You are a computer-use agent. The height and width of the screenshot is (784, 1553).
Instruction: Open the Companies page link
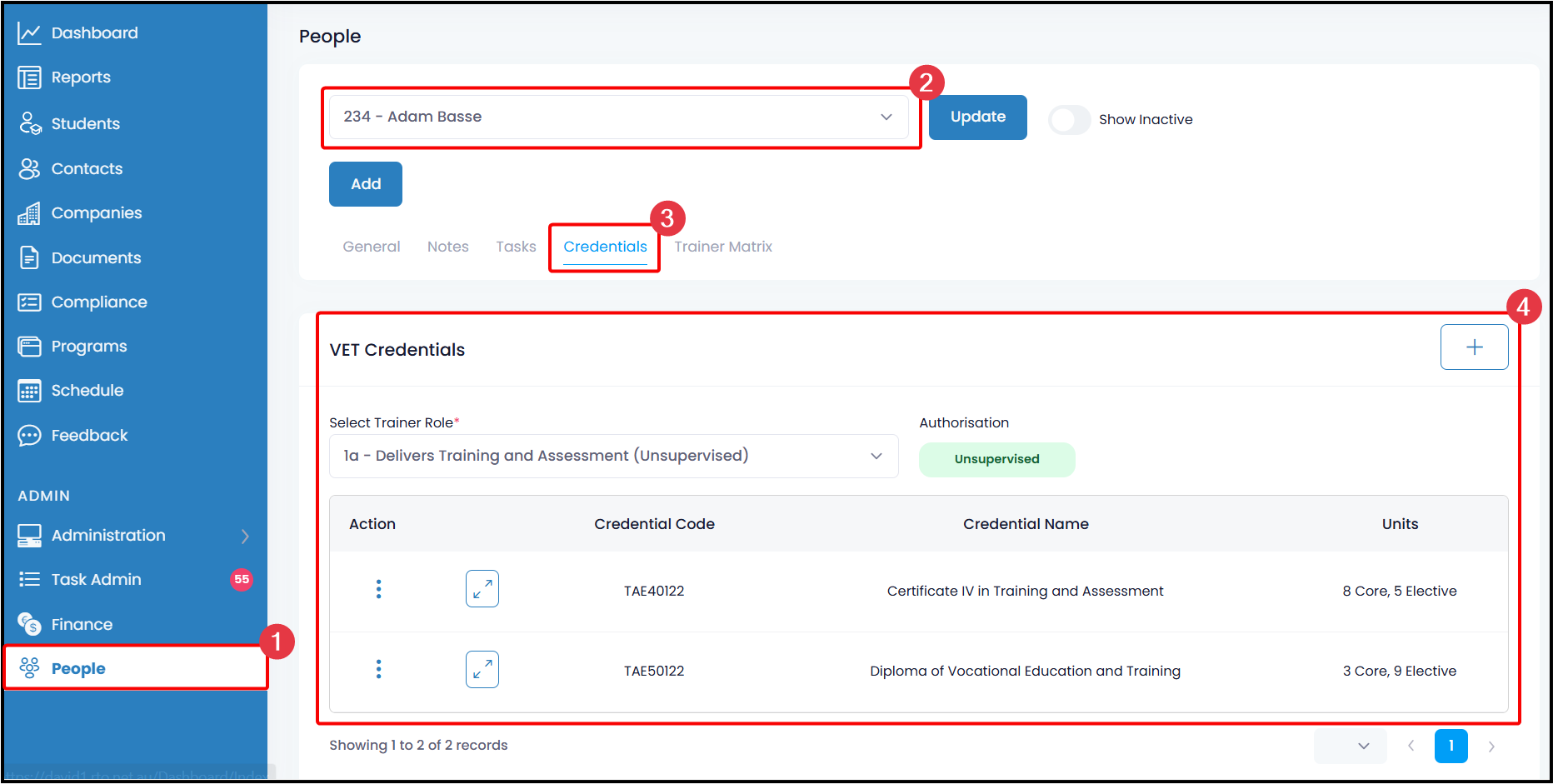coord(97,213)
